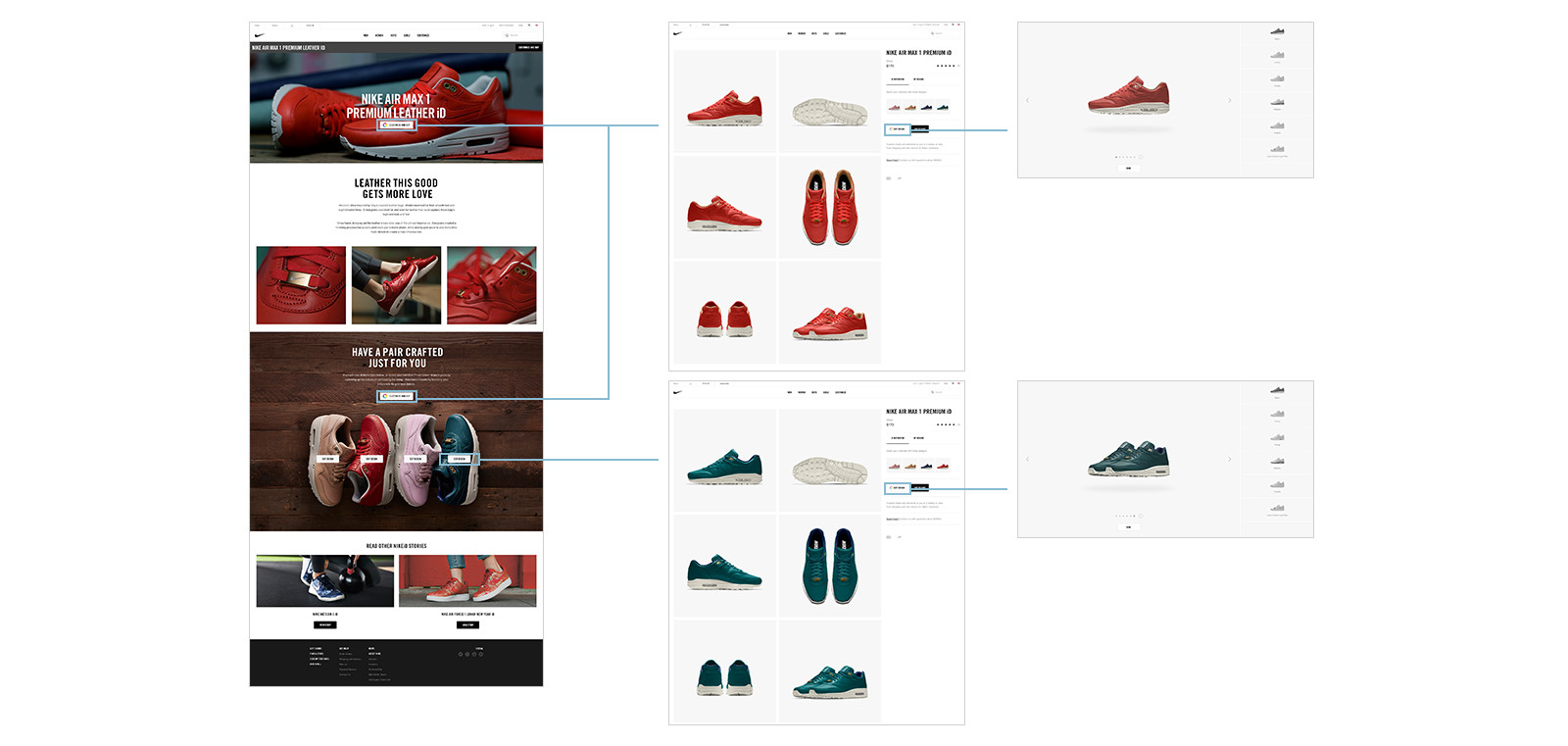Focus search field on red product page
This screenshot has width=1568, height=746.
pyautogui.click(x=943, y=33)
